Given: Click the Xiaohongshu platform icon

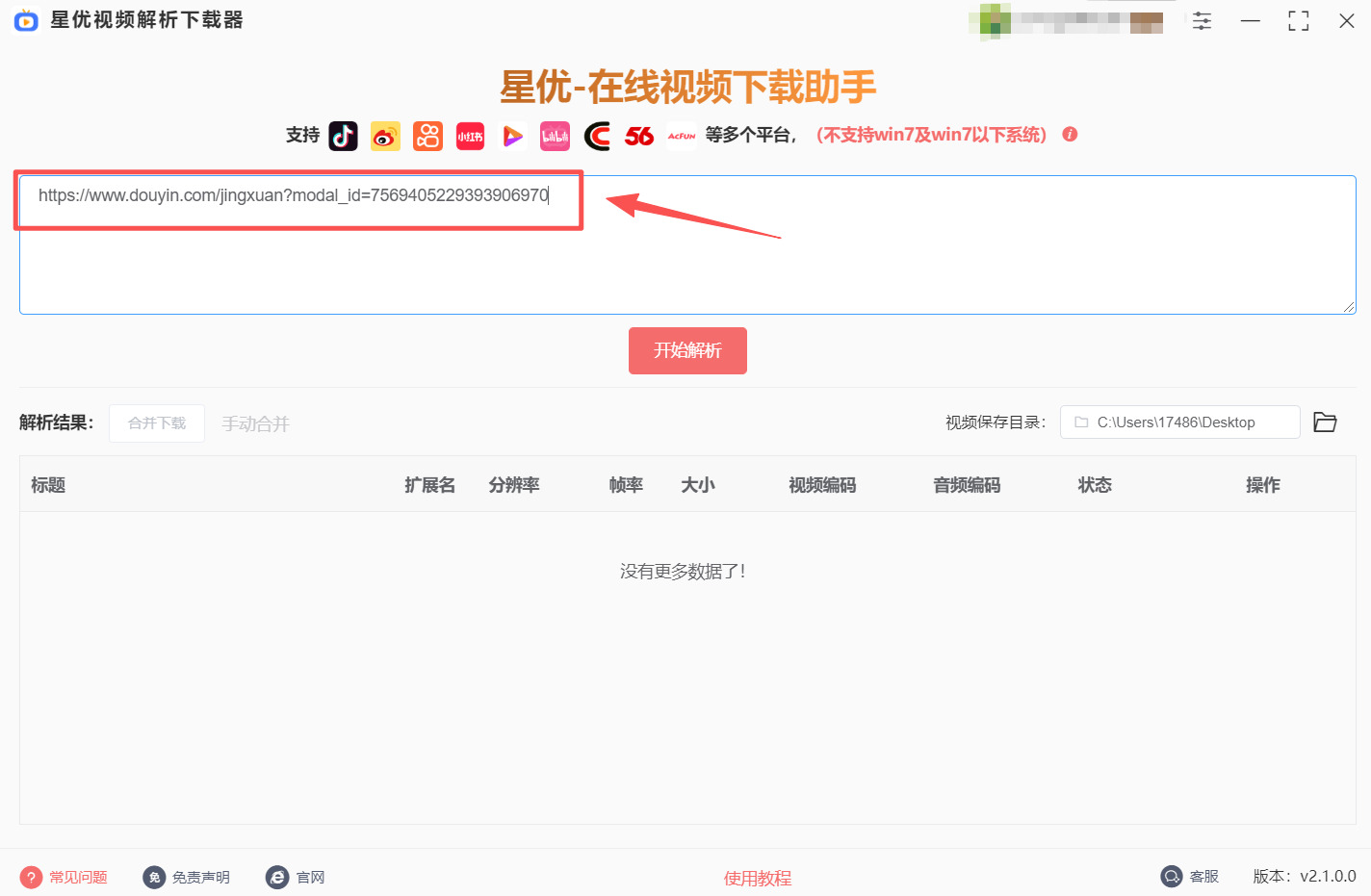Looking at the screenshot, I should tap(470, 136).
